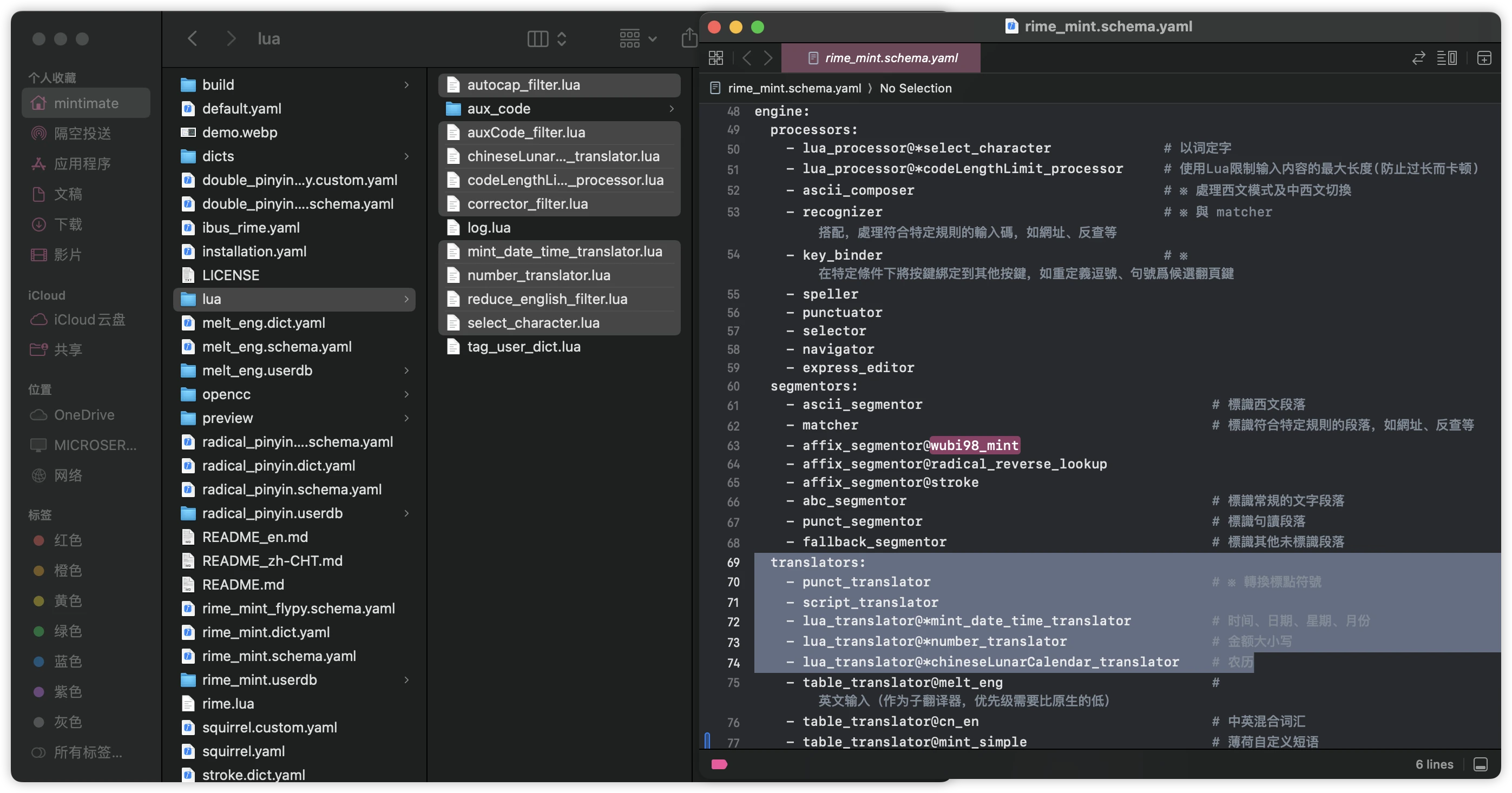Click rime_mint.schema.yaml breadcrumb

point(794,89)
